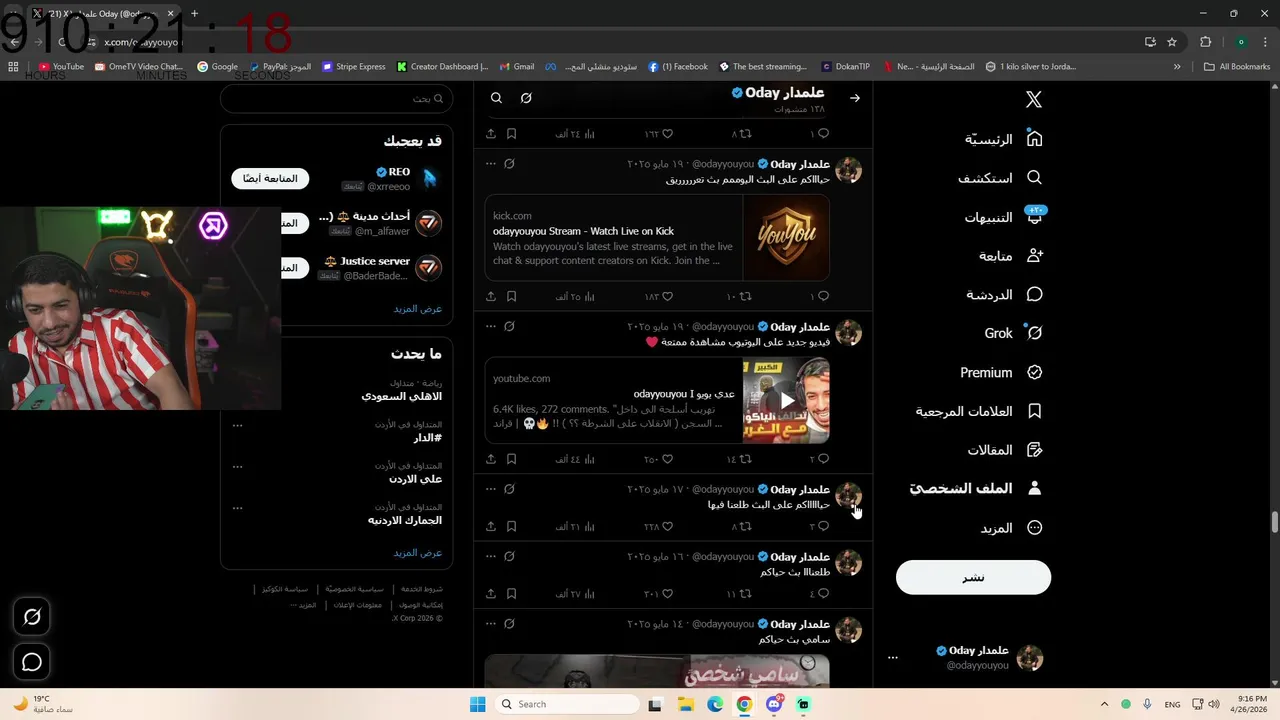Open the الاهلي السعودي trend
The width and height of the screenshot is (1280, 720).
(x=402, y=396)
